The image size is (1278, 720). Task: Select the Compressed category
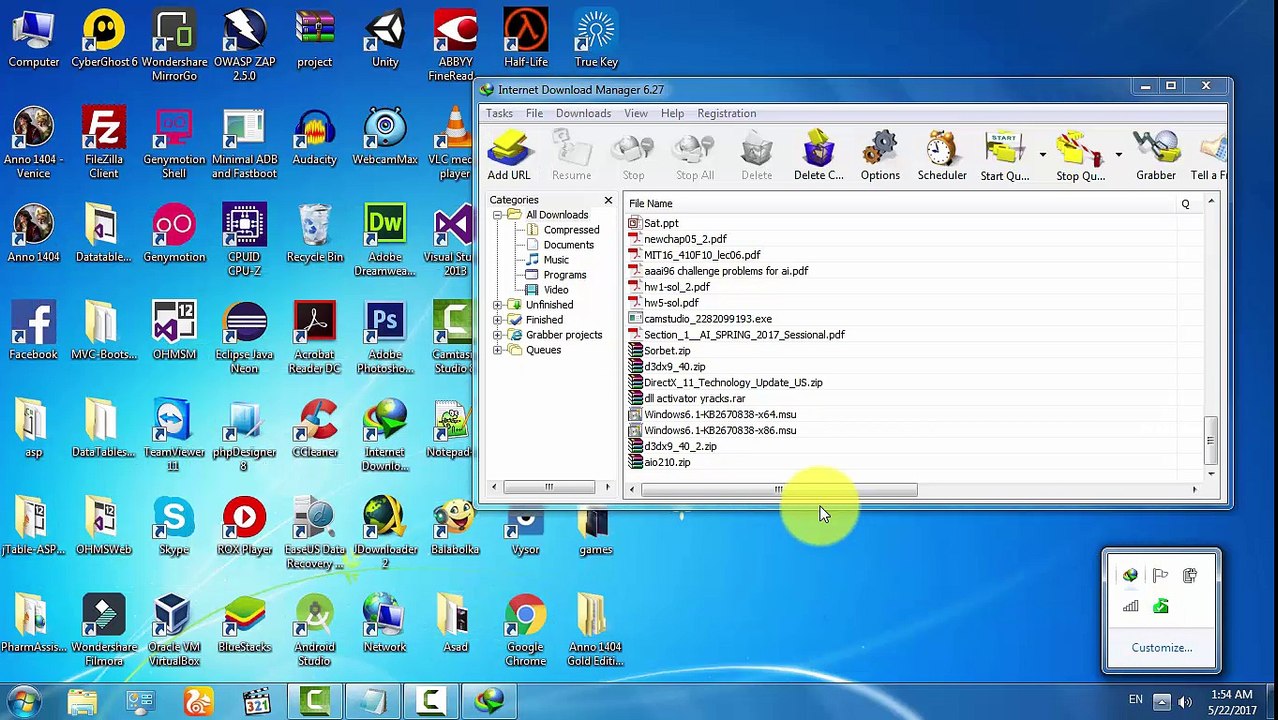click(x=571, y=230)
